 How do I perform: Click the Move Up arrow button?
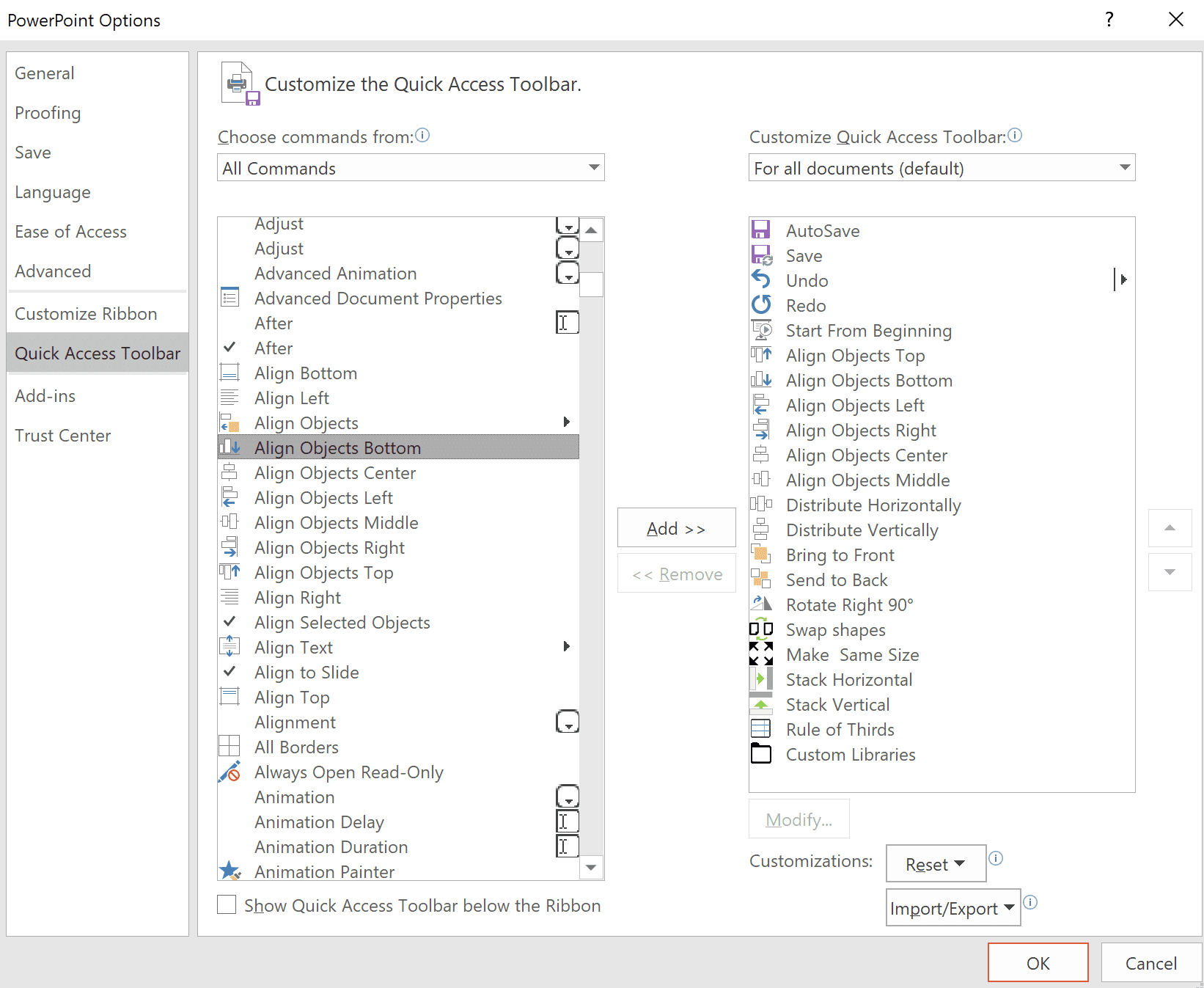coord(1170,527)
